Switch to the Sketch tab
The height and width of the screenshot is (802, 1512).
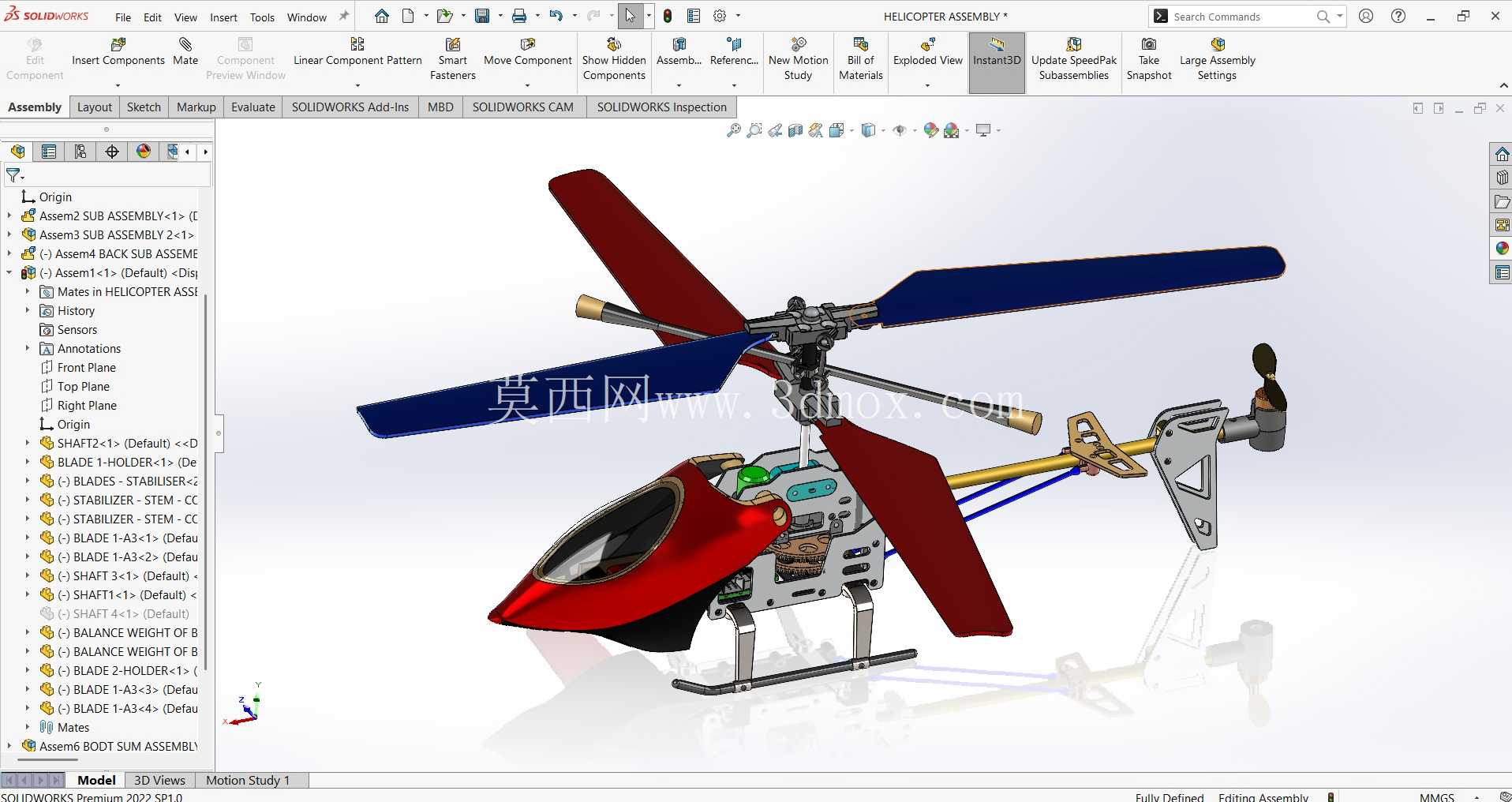point(144,107)
